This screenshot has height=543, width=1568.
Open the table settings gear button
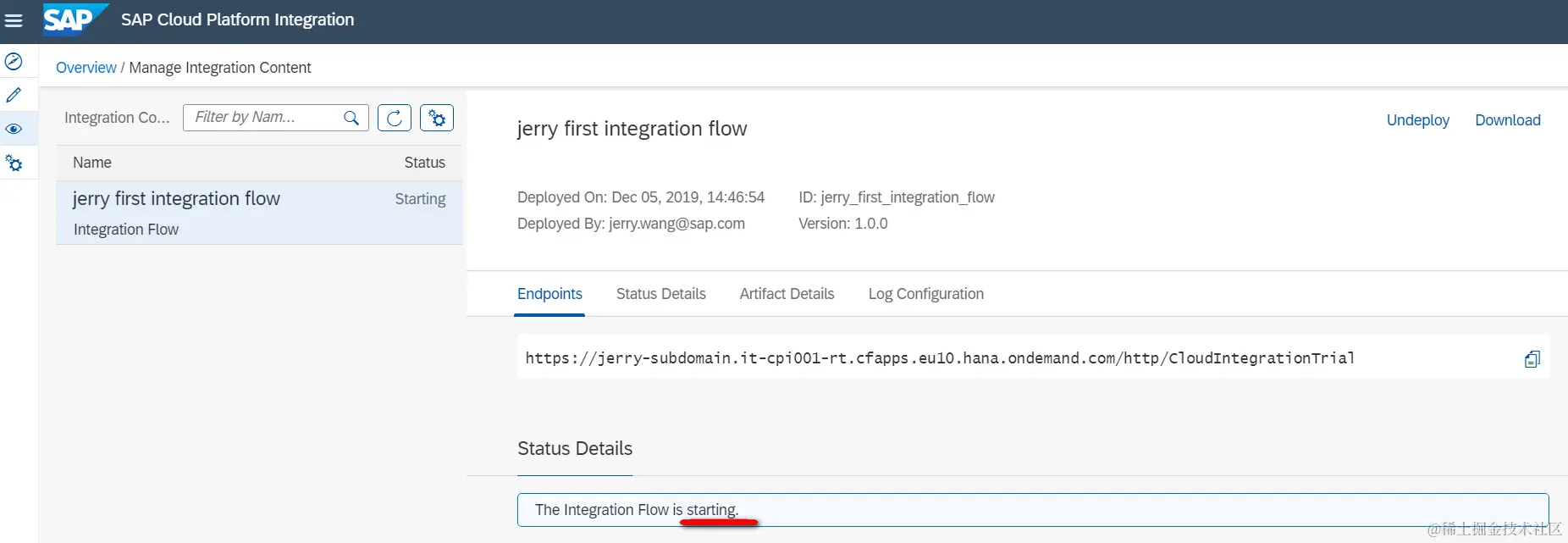(437, 118)
